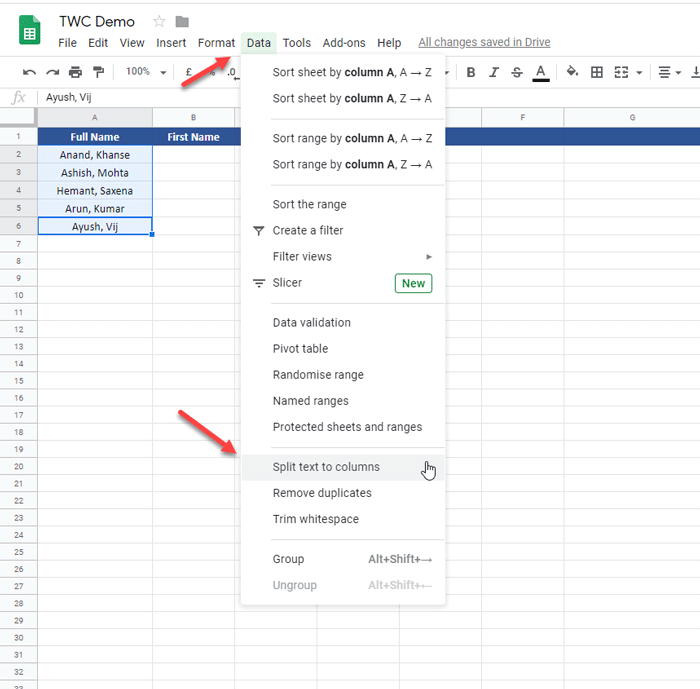The image size is (700, 689).
Task: Open the File menu
Action: 67,43
